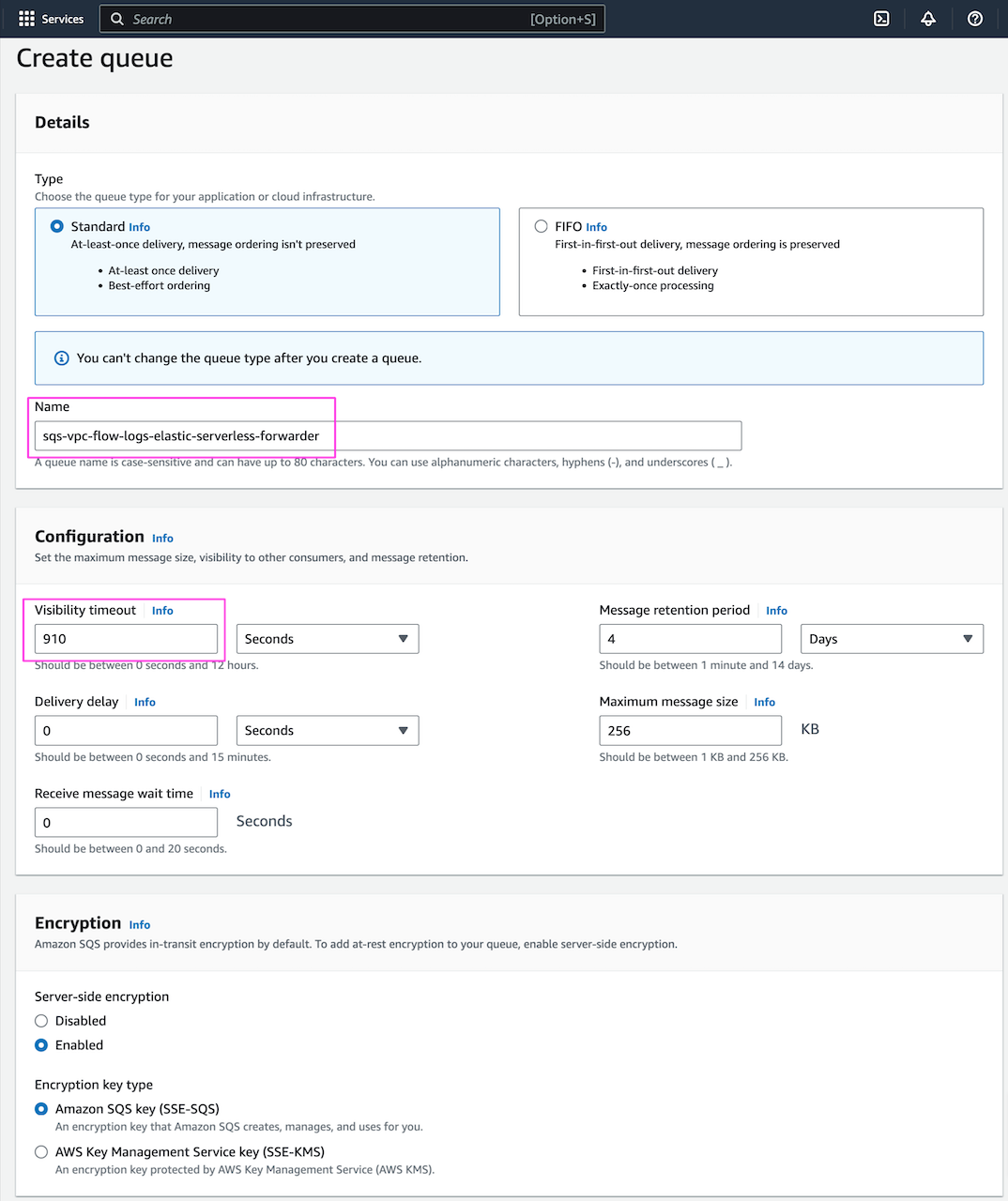Click the search magnifier icon
1008x1201 pixels.
coord(116,19)
